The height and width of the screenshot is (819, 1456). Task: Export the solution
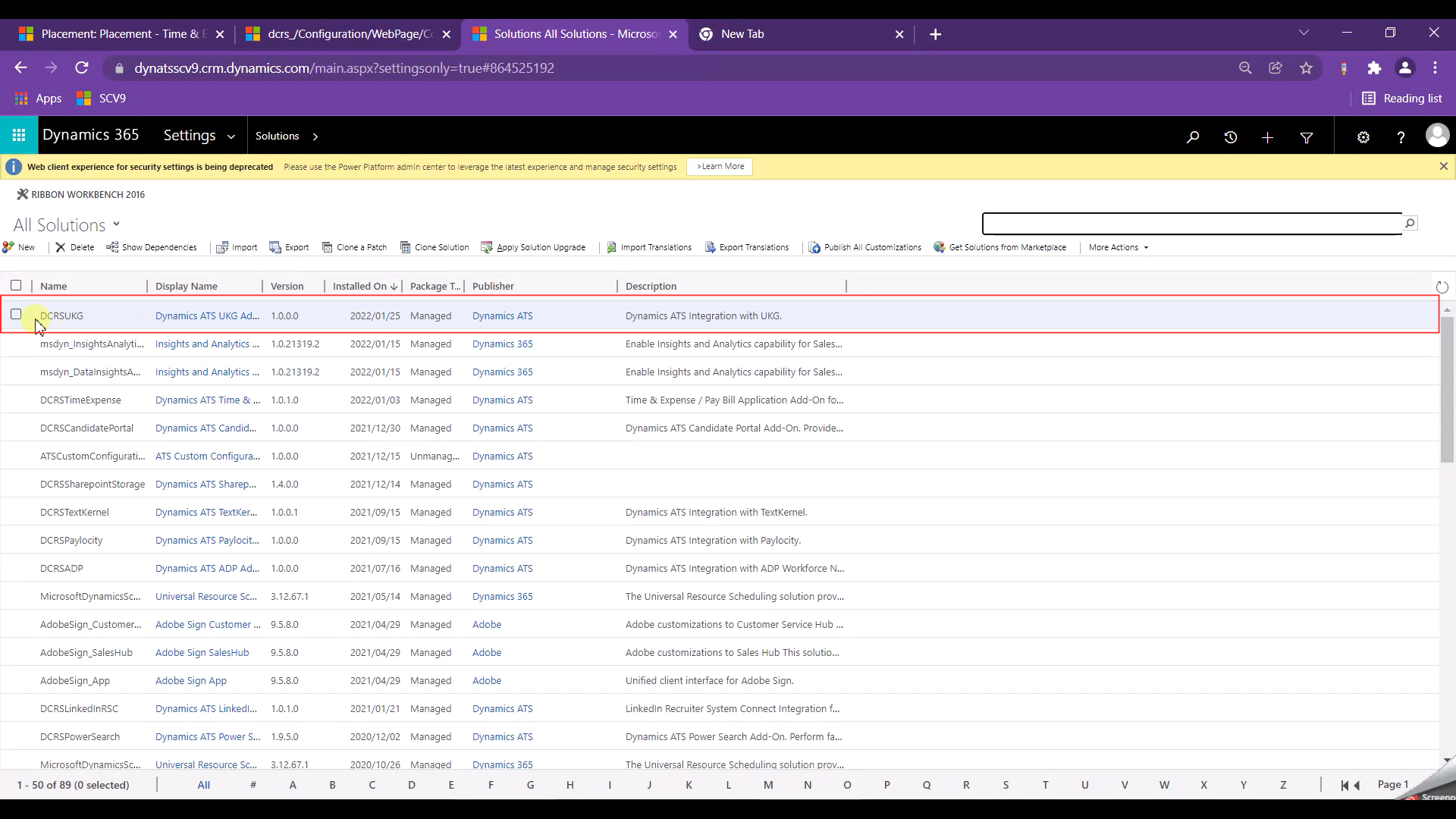pyautogui.click(x=289, y=247)
